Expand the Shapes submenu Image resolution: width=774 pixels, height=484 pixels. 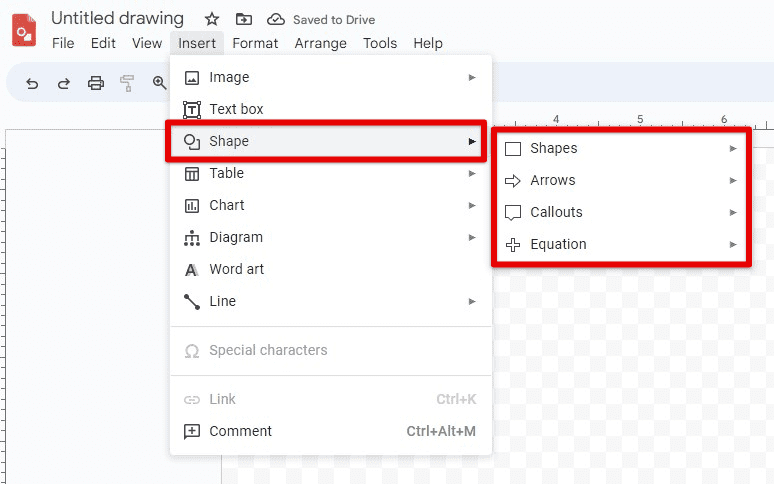[621, 149]
